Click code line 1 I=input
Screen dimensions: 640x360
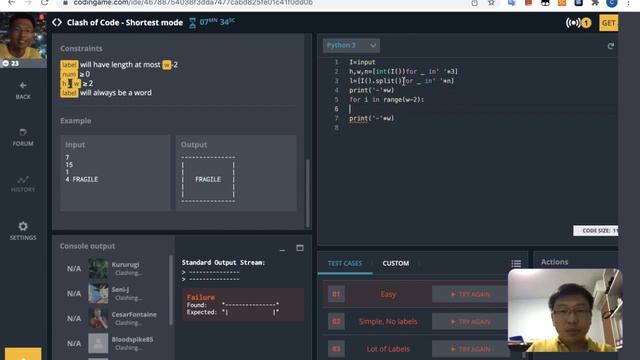tap(362, 62)
